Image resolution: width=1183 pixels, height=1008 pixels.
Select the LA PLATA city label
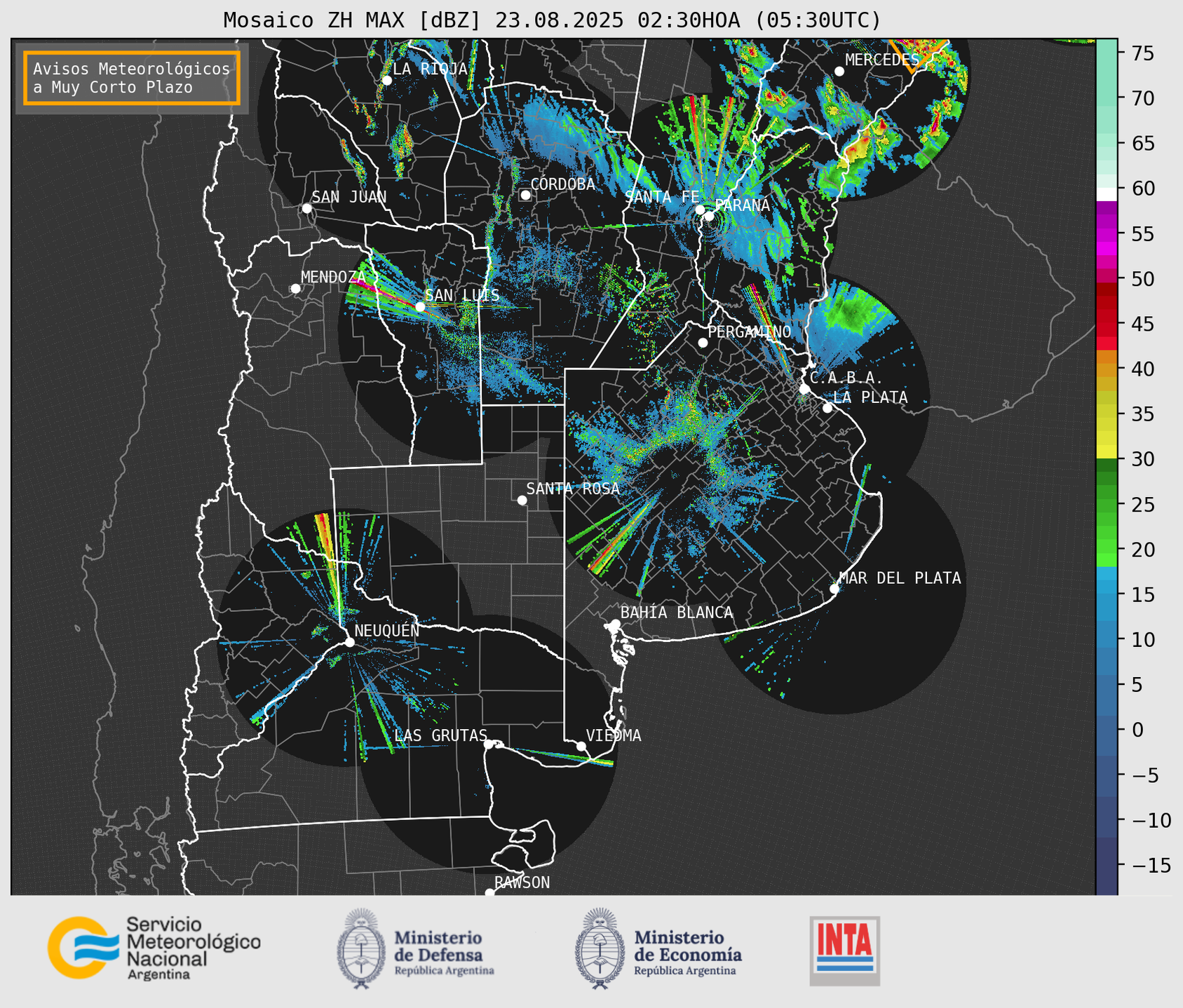tap(870, 397)
